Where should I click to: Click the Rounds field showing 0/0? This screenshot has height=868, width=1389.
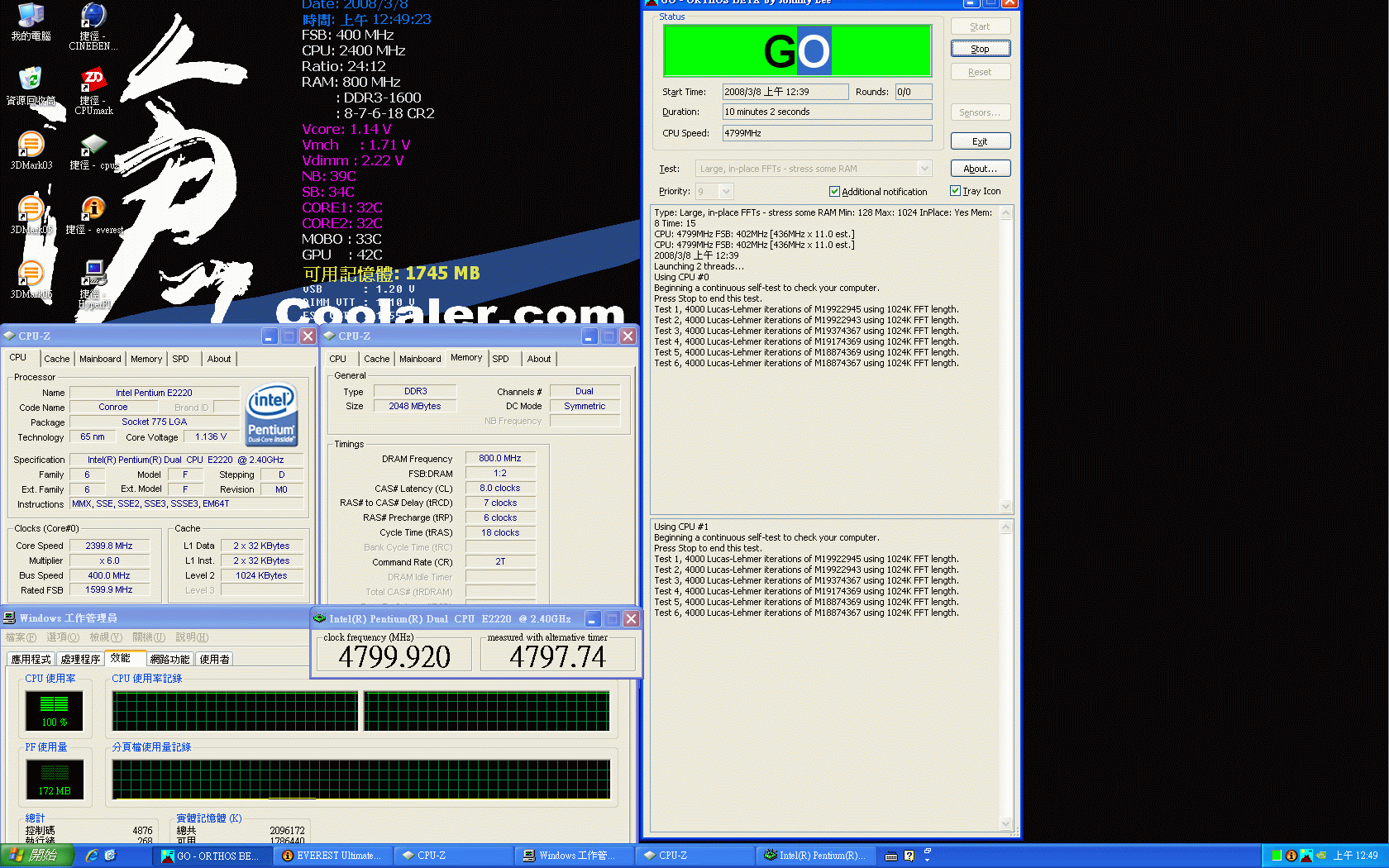[x=913, y=92]
